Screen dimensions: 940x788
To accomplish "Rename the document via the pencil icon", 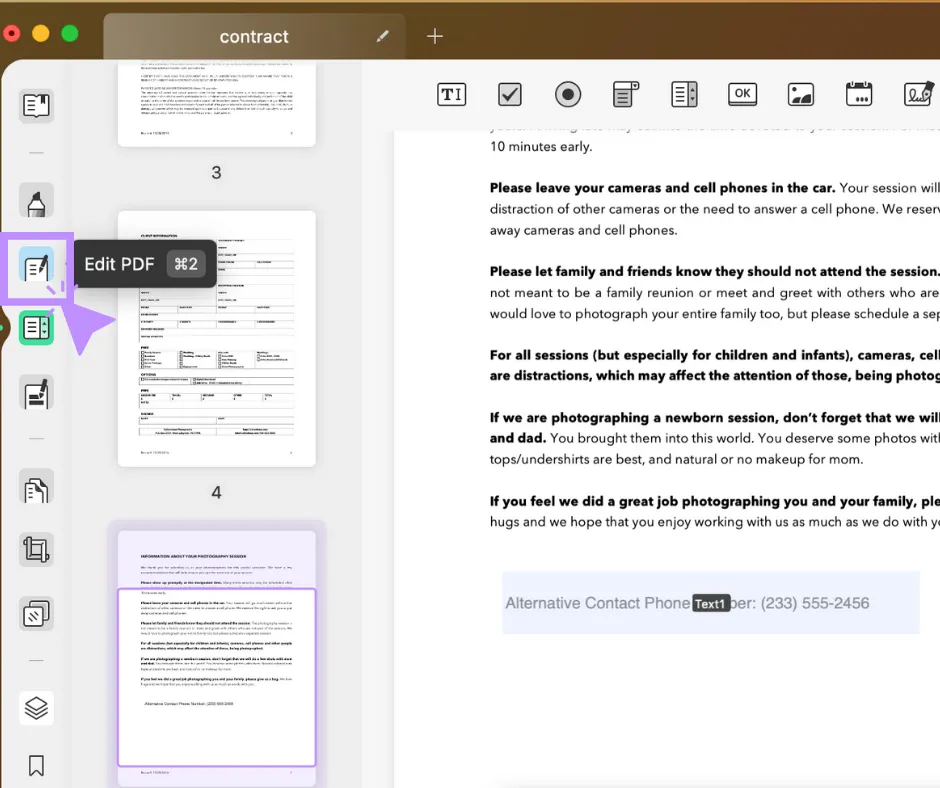I will click(x=382, y=35).
